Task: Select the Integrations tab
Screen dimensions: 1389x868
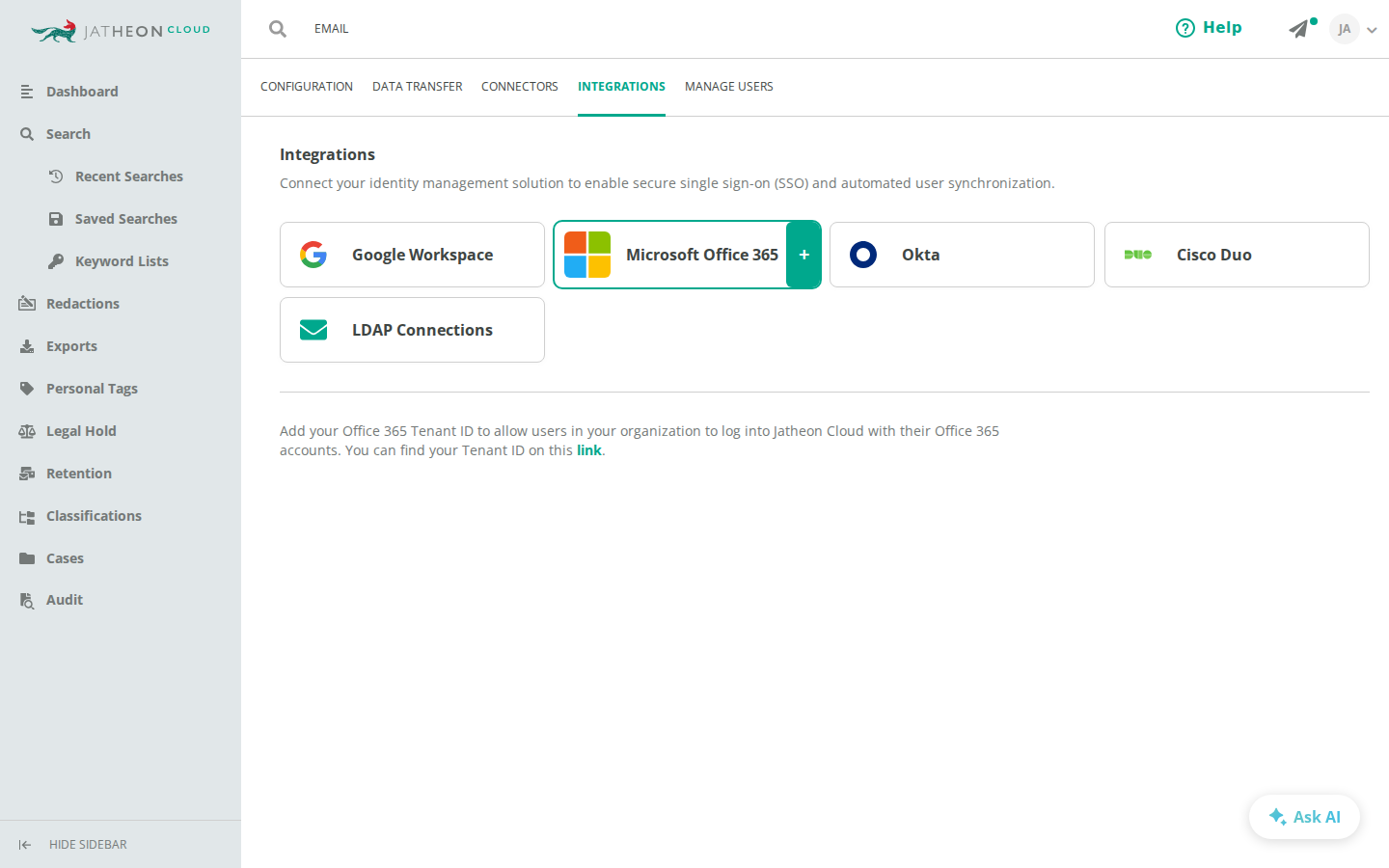Action: (621, 87)
